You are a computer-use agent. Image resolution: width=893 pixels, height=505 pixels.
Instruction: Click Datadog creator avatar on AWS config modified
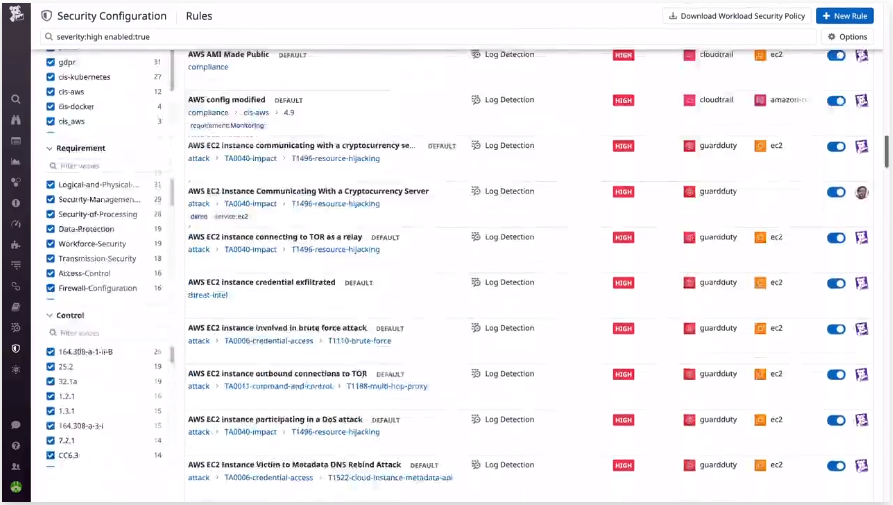[x=862, y=101]
